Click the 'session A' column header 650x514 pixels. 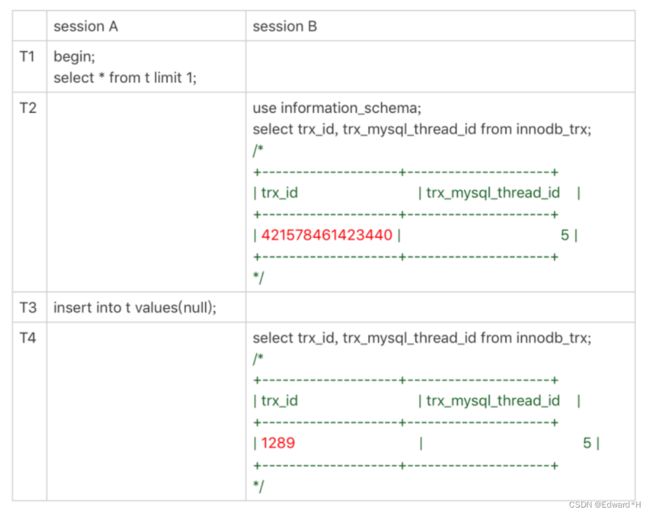click(x=86, y=26)
